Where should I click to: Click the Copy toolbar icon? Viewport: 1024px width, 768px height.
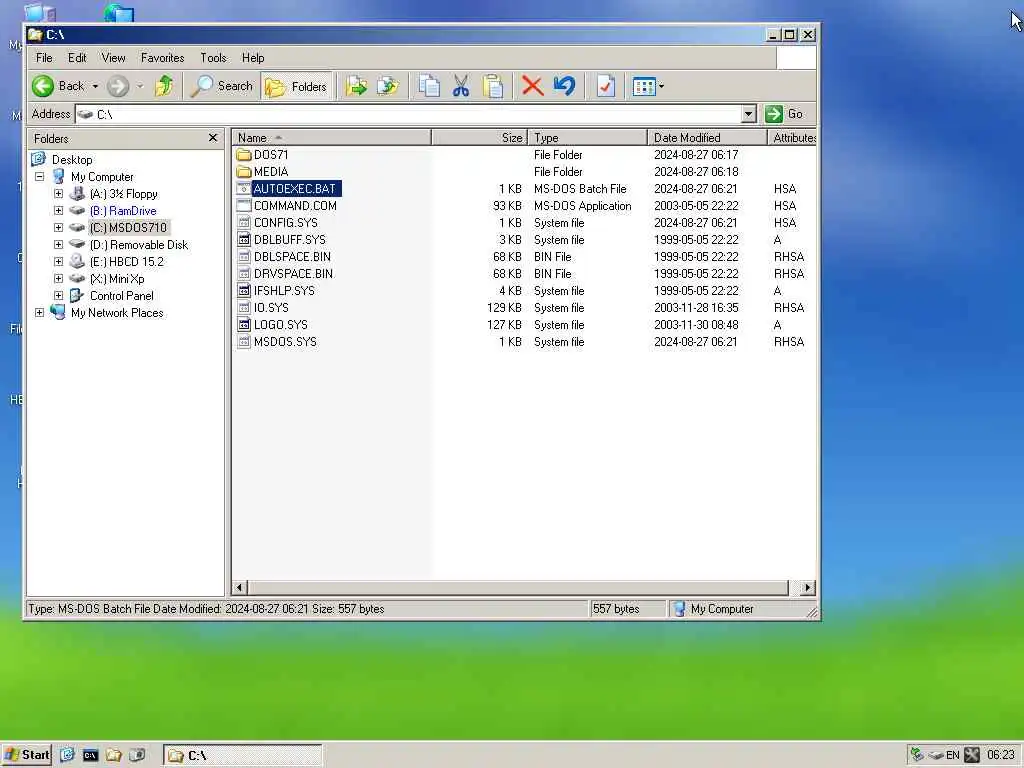pos(429,86)
